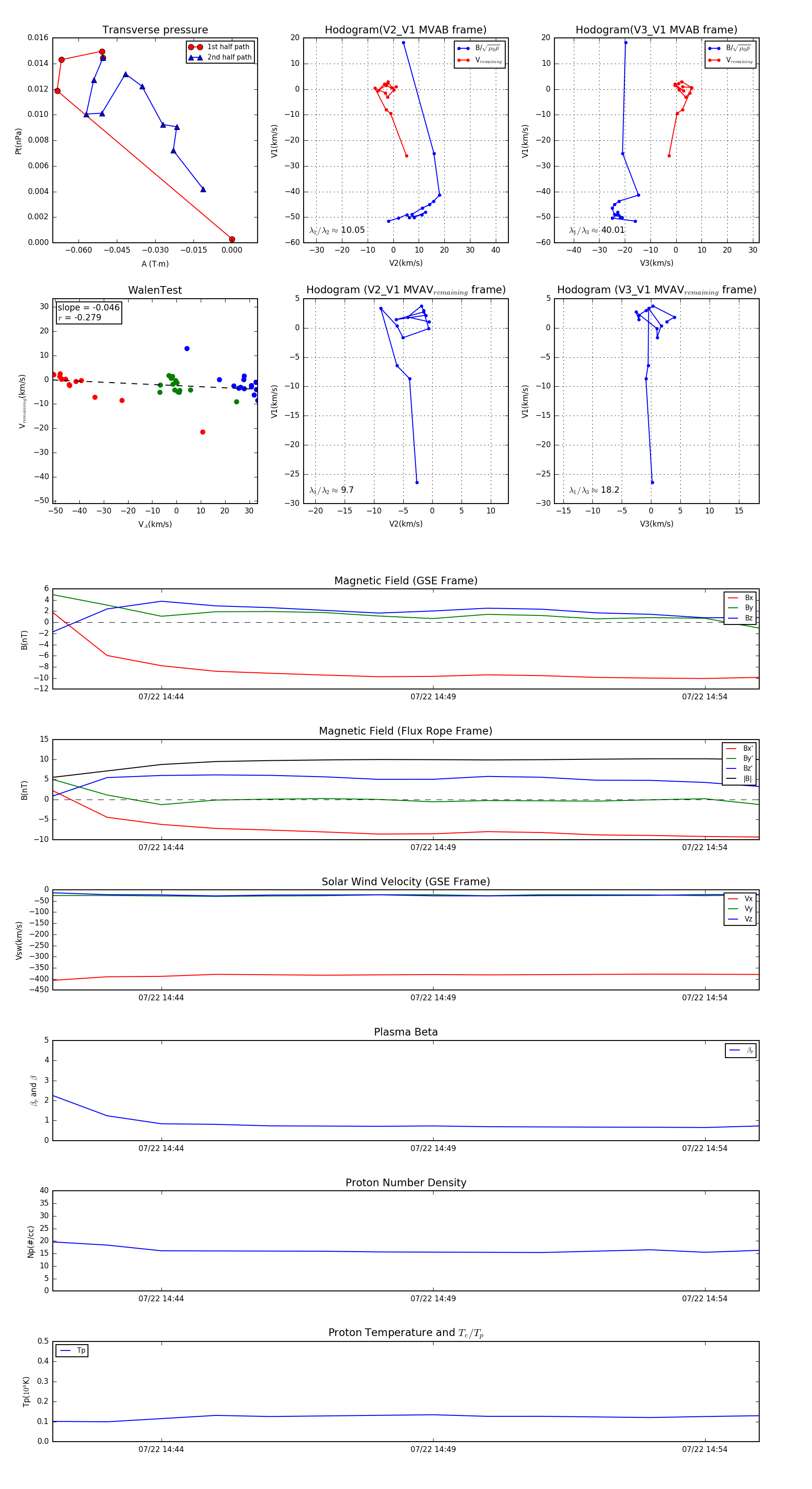
Task: Click the 'Bx' legend entry in the GSE magnetic field panel
Action: tap(740, 598)
